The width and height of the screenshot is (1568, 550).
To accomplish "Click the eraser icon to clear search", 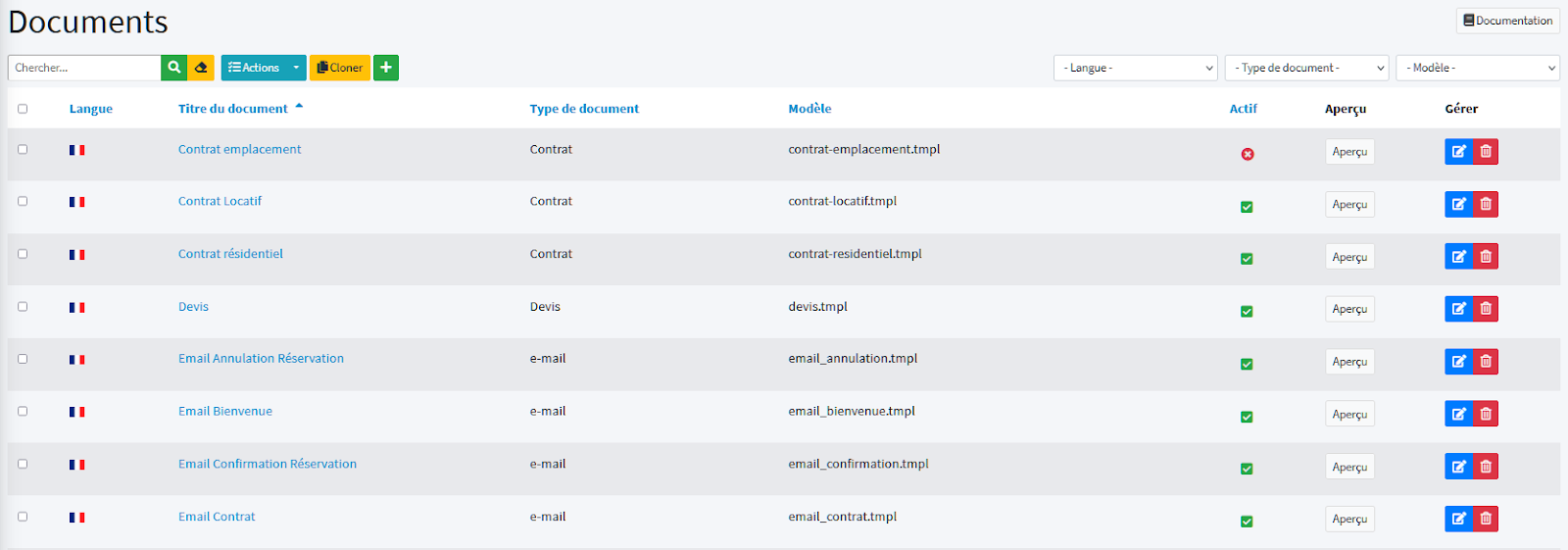I will click(x=201, y=68).
